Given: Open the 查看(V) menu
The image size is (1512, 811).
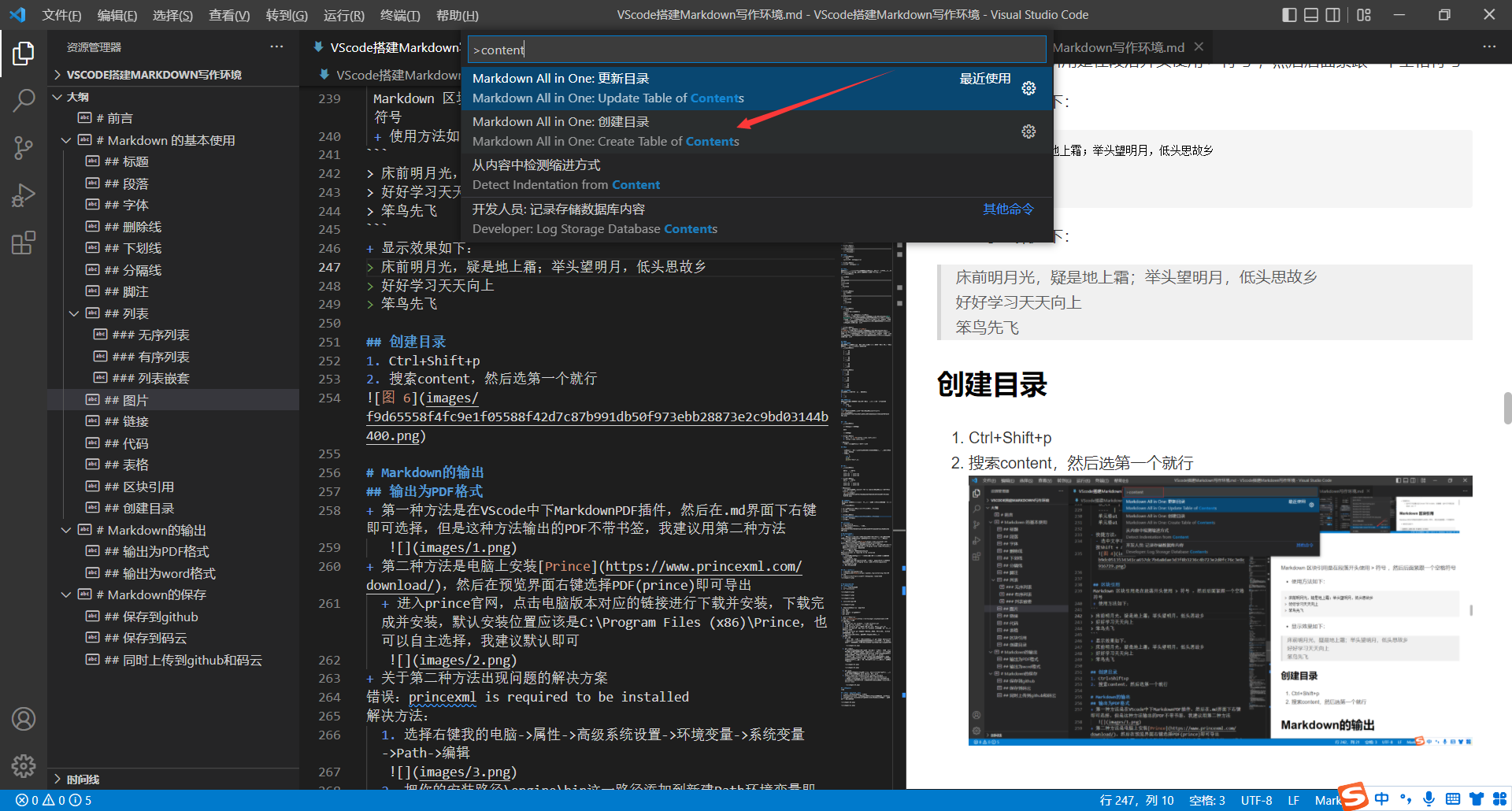Looking at the screenshot, I should click(x=229, y=15).
